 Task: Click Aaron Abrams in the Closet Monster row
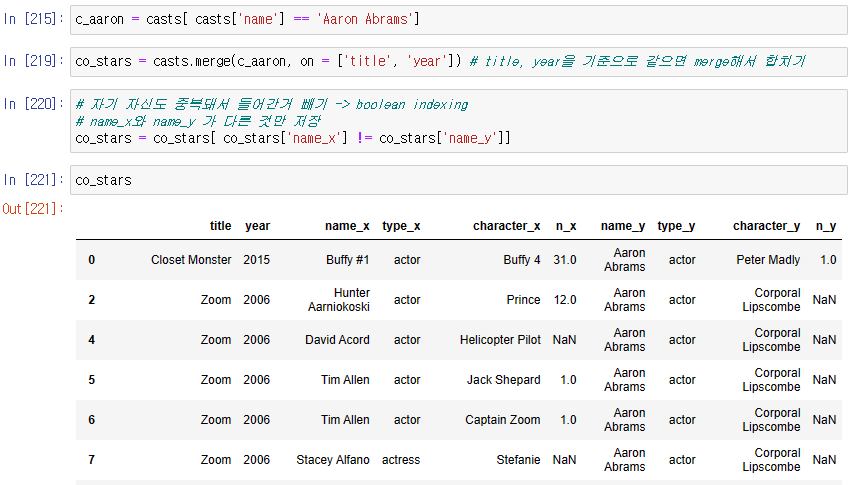pos(625,260)
